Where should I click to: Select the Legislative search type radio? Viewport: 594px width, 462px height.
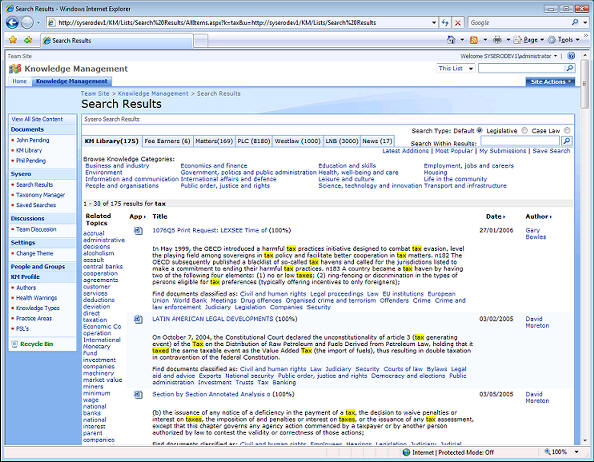point(524,130)
